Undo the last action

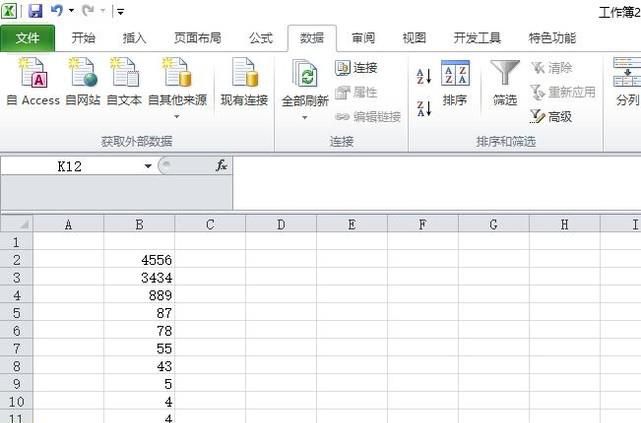pos(56,10)
